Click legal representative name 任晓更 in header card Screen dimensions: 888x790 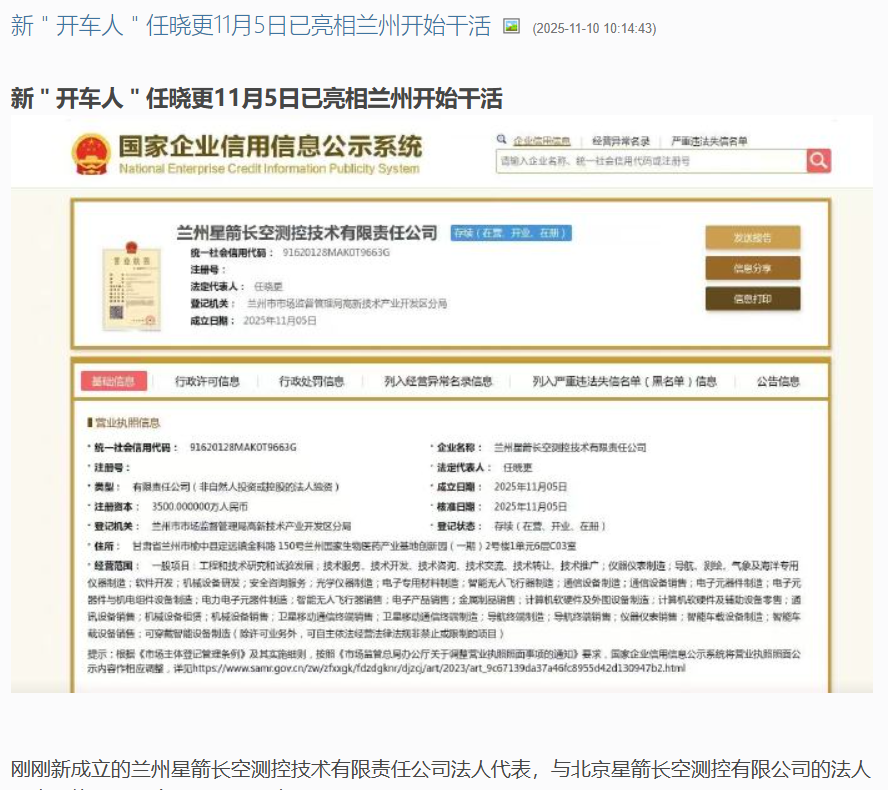point(268,287)
